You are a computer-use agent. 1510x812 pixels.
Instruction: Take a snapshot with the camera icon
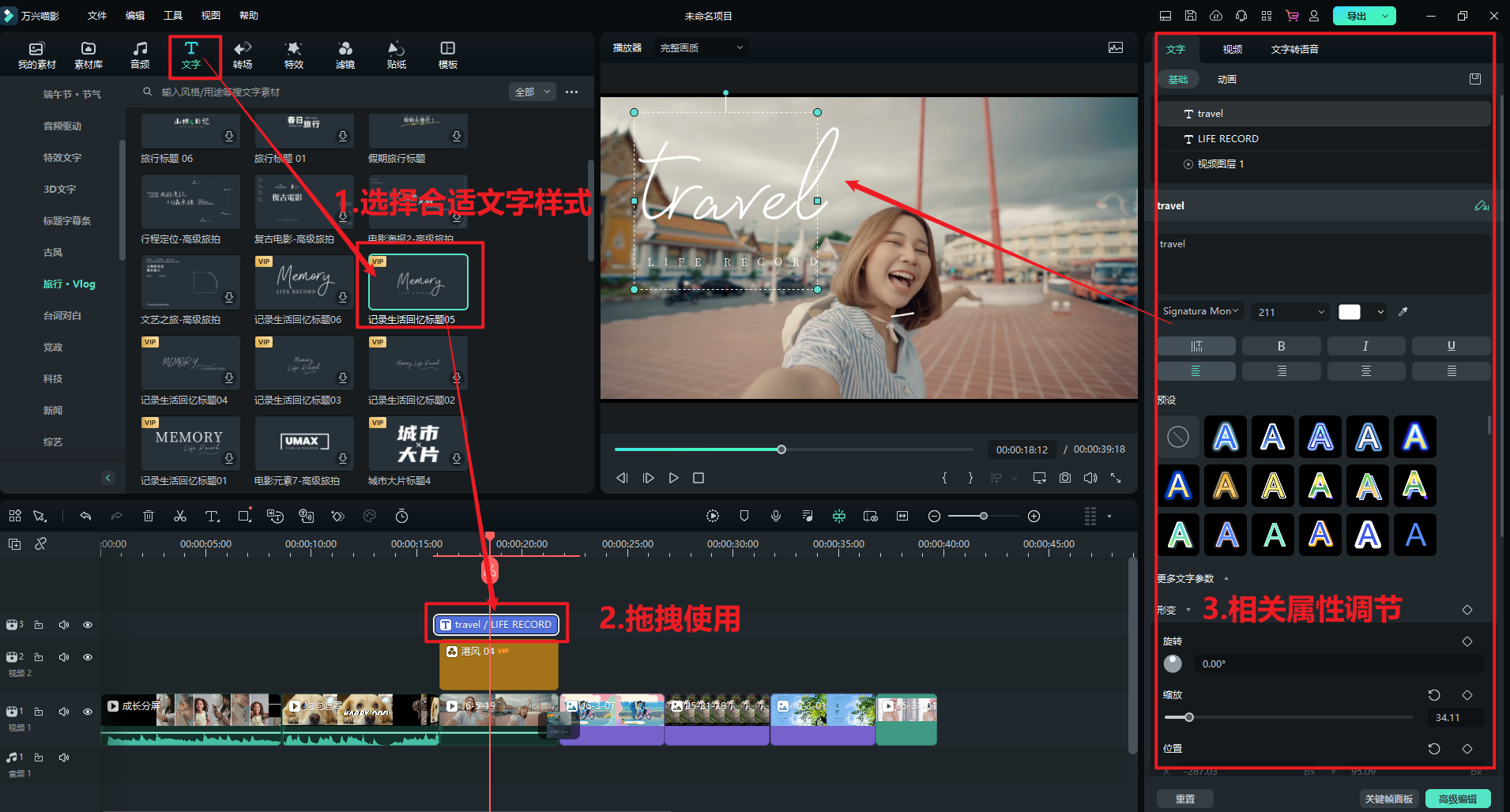click(x=1065, y=478)
